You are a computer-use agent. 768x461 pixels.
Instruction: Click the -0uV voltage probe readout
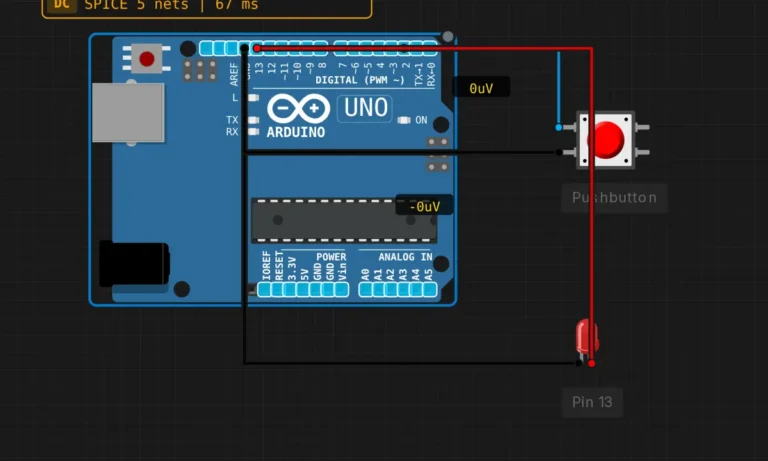pyautogui.click(x=424, y=206)
